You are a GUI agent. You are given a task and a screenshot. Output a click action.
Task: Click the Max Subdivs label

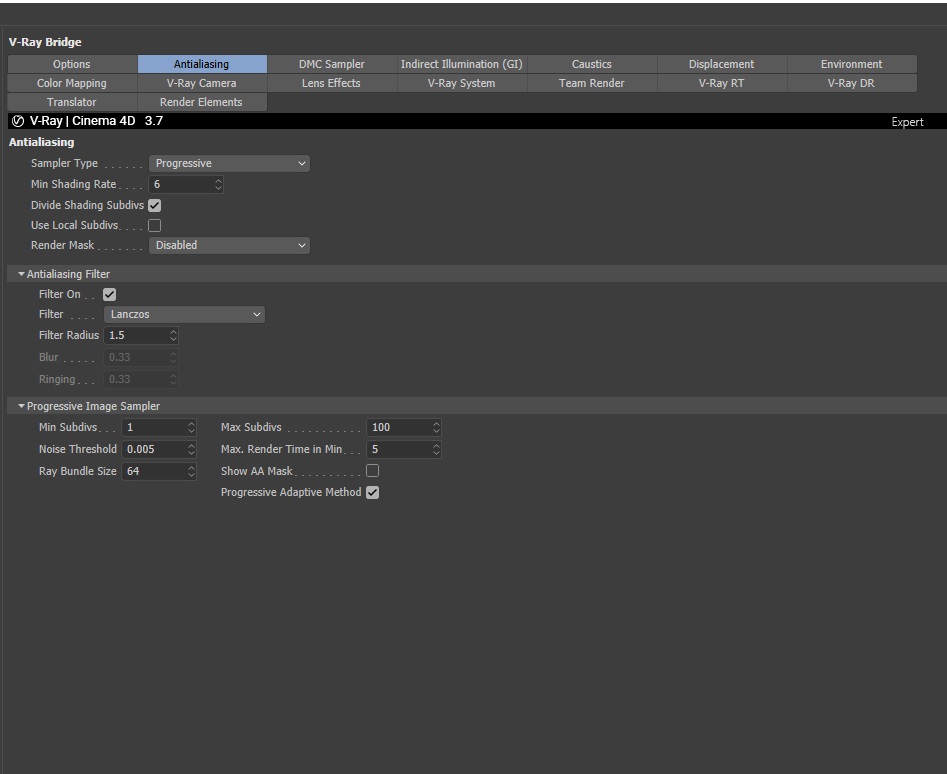pos(251,427)
